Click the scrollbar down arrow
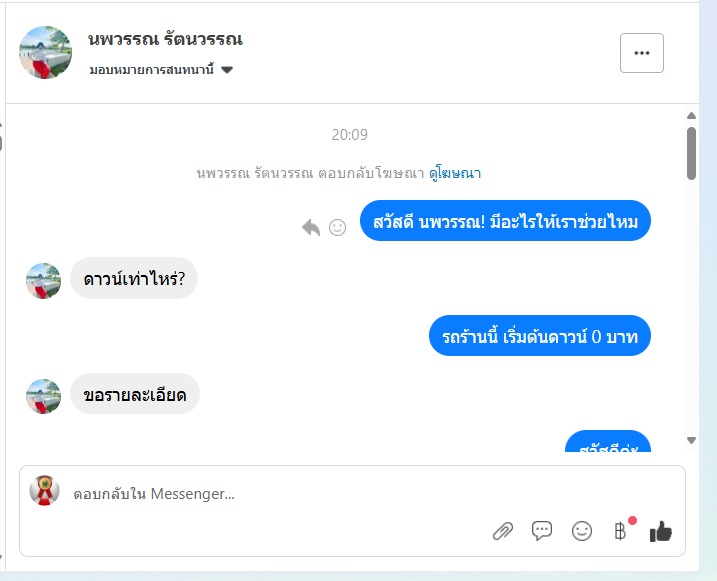The width and height of the screenshot is (717, 581). (x=691, y=440)
